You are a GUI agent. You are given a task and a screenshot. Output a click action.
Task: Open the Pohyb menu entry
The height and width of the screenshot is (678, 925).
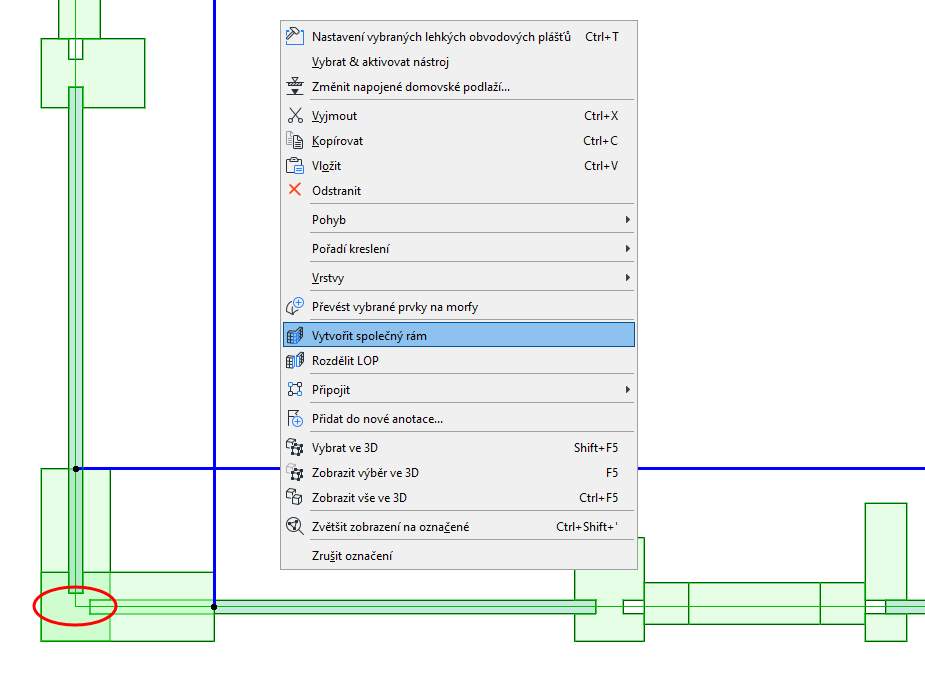tap(458, 220)
